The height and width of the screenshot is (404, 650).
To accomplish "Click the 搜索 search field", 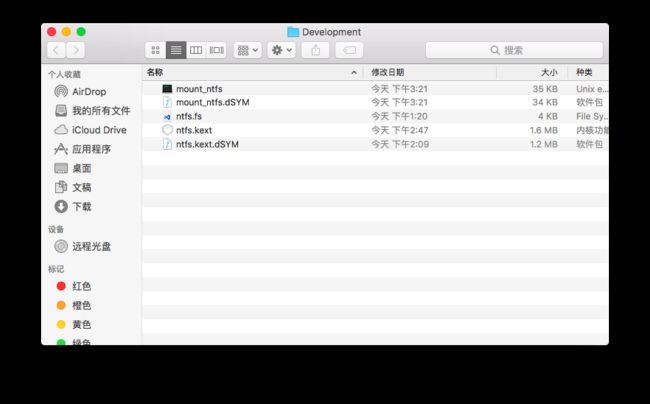I will 514,50.
